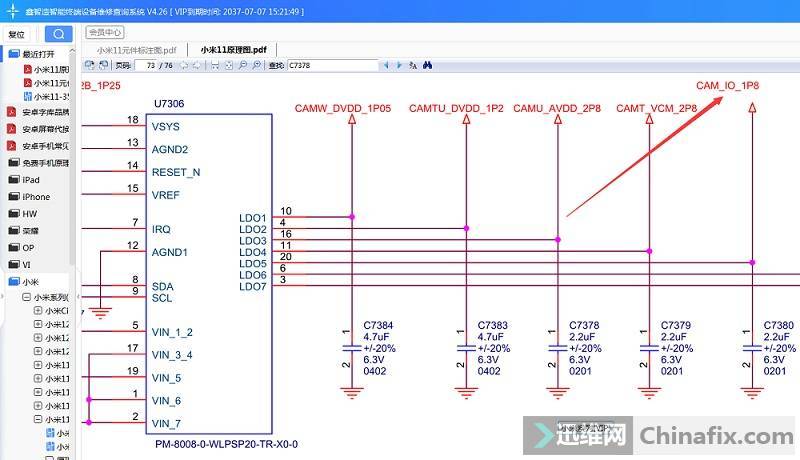Switch to 小米11元件标注图.pdf tab
The width and height of the screenshot is (800, 460).
pos(137,49)
